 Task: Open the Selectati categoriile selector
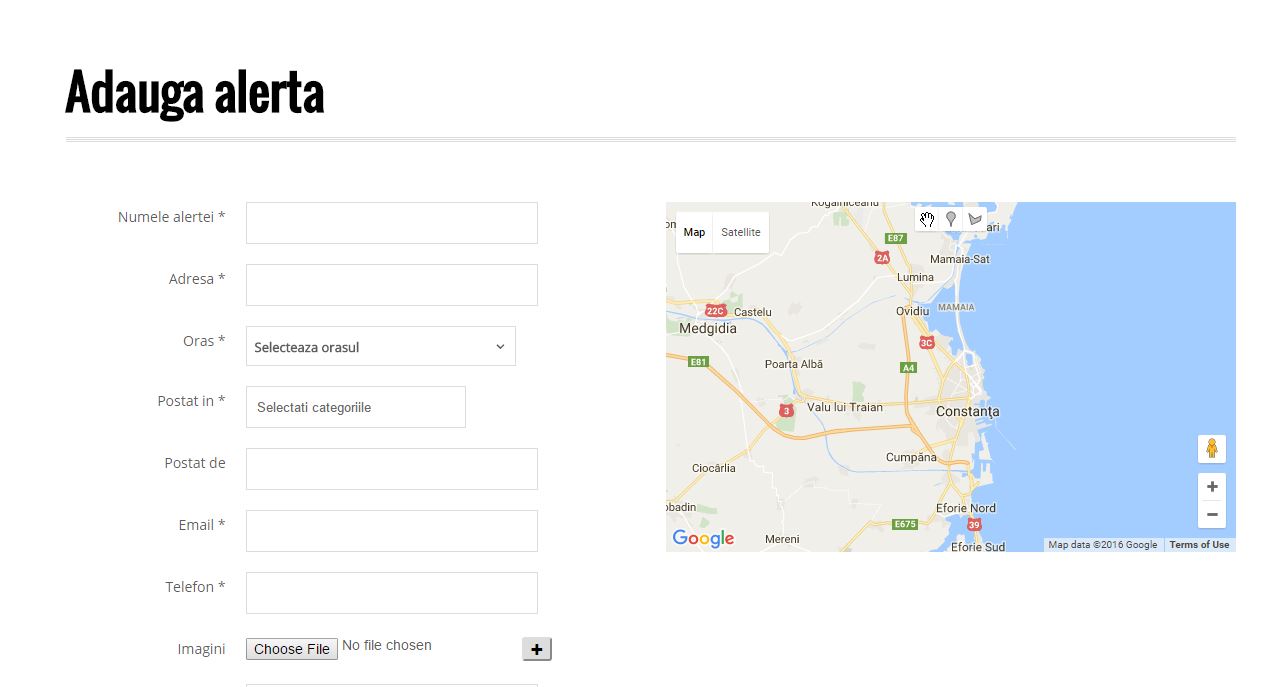coord(356,407)
